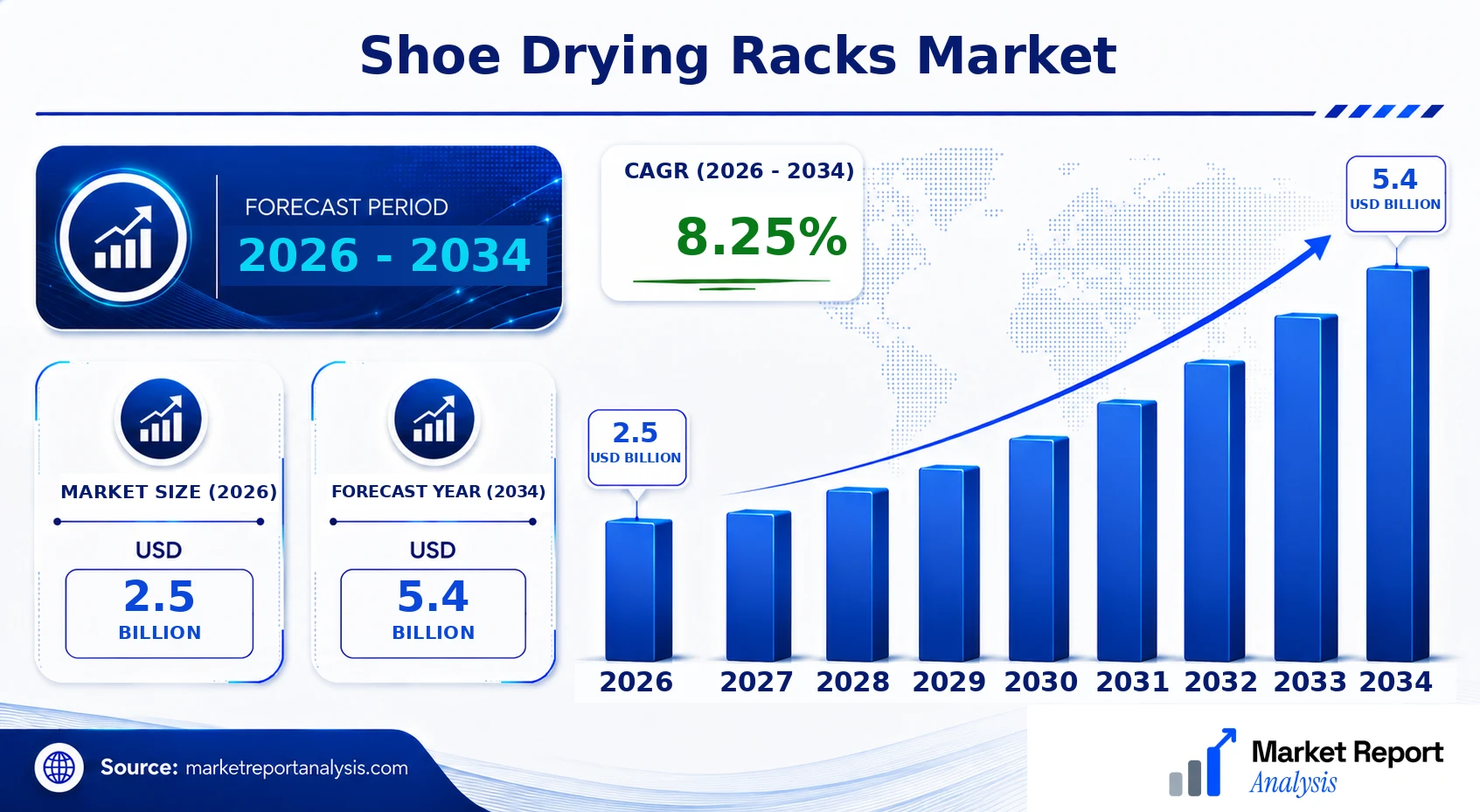1480x812 pixels.
Task: Click the 2027 bar in the chart
Action: (x=758, y=586)
